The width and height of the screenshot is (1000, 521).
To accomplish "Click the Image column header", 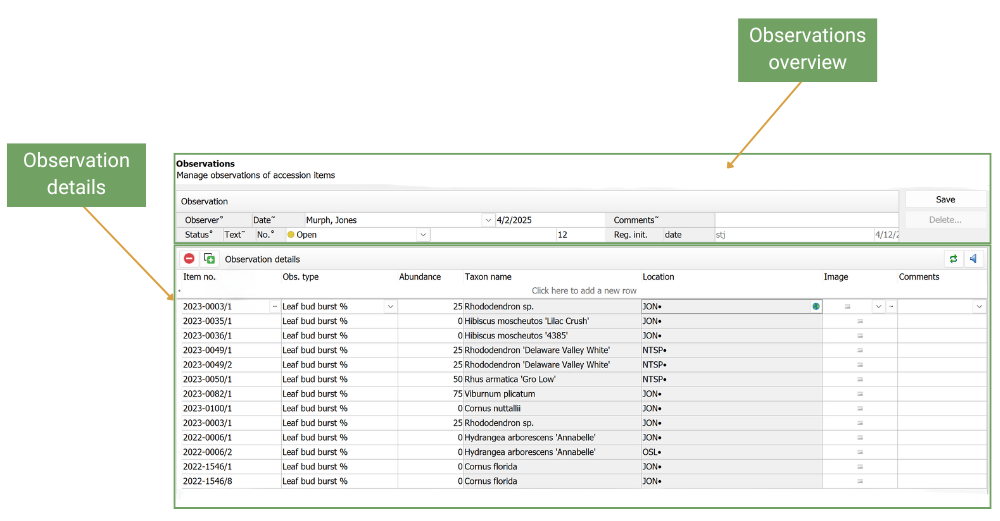I will point(835,277).
